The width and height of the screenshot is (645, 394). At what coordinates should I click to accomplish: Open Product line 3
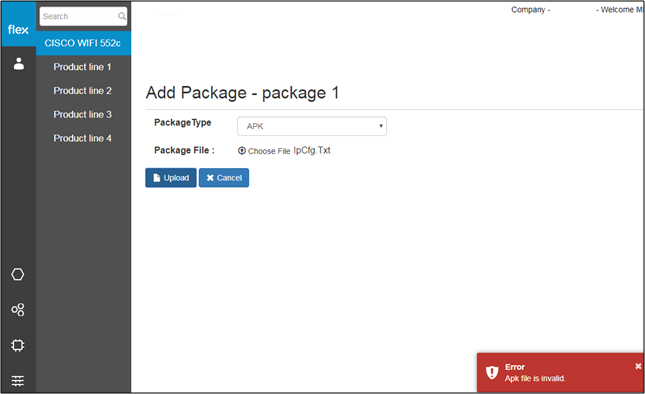pos(82,115)
